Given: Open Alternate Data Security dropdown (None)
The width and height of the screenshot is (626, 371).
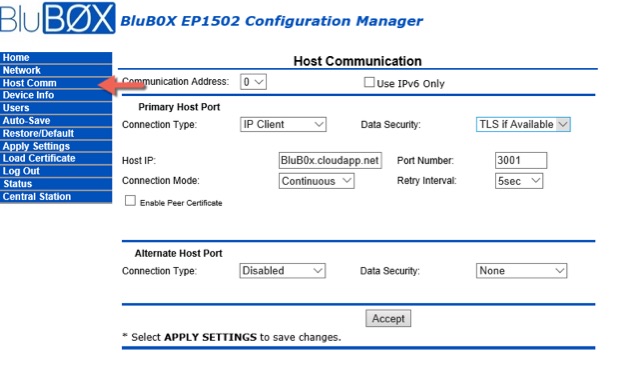Looking at the screenshot, I should click(521, 271).
